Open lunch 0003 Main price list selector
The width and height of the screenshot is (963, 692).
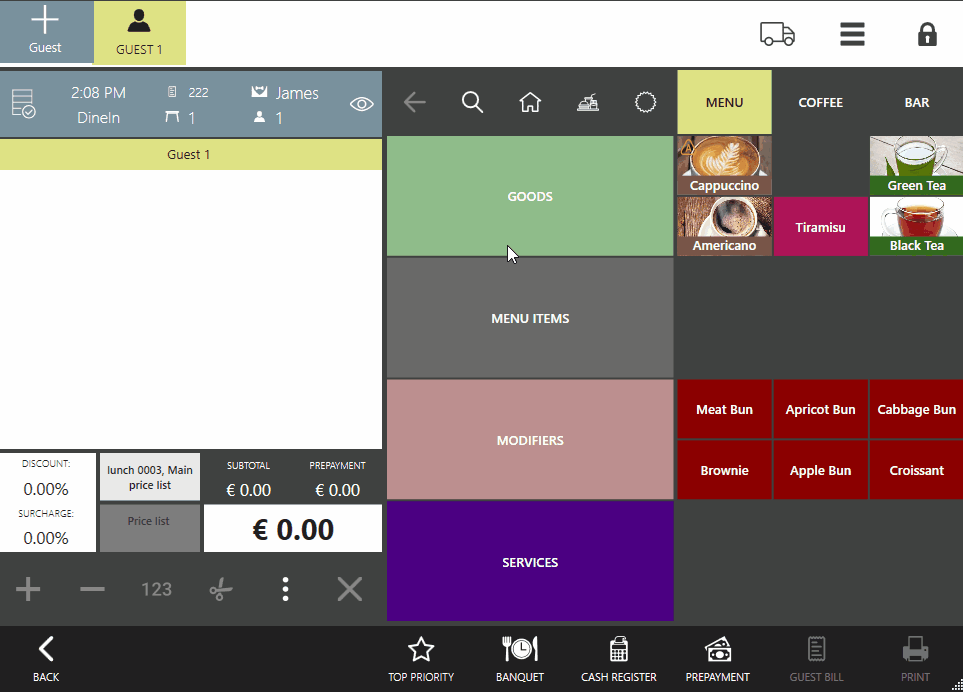(149, 477)
